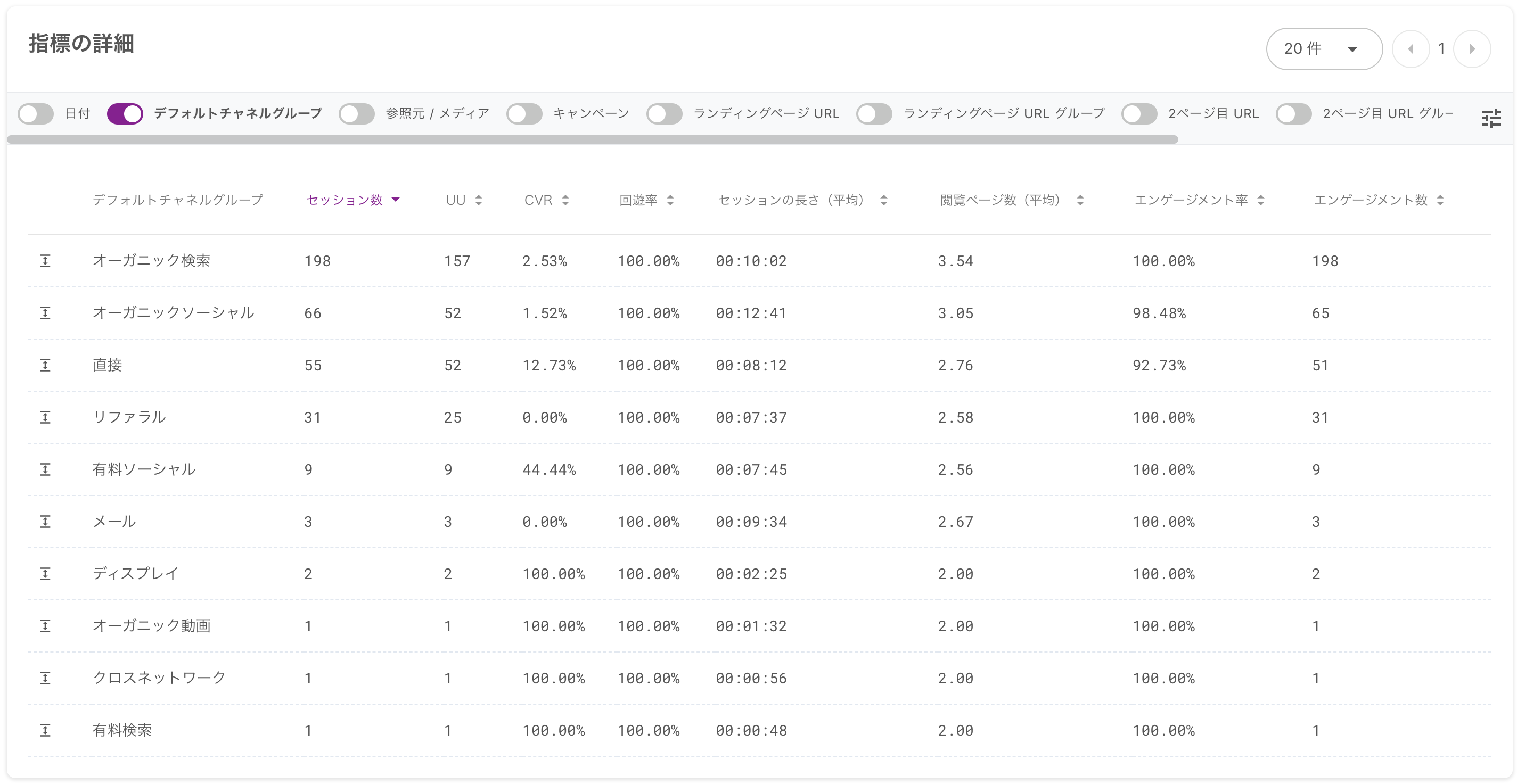Enable the キャンペーン toggle
Viewport: 1517px width, 784px height.
click(x=524, y=113)
